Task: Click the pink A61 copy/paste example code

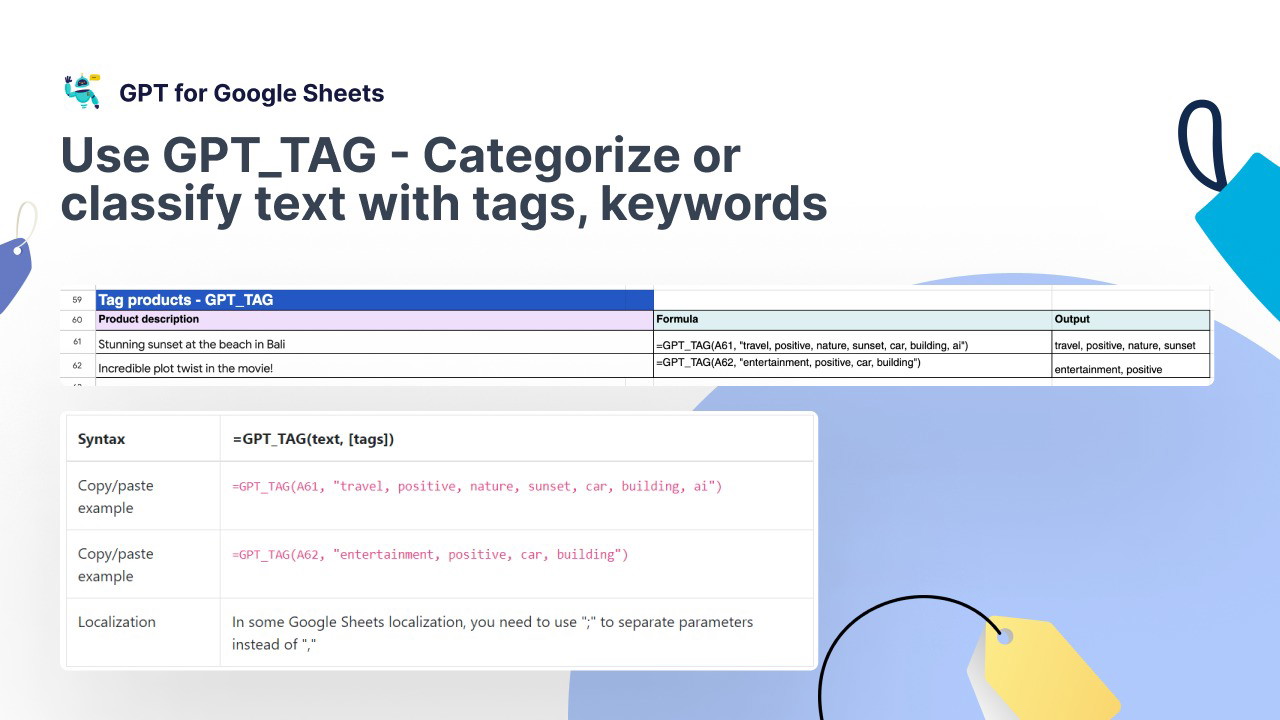Action: (x=477, y=487)
